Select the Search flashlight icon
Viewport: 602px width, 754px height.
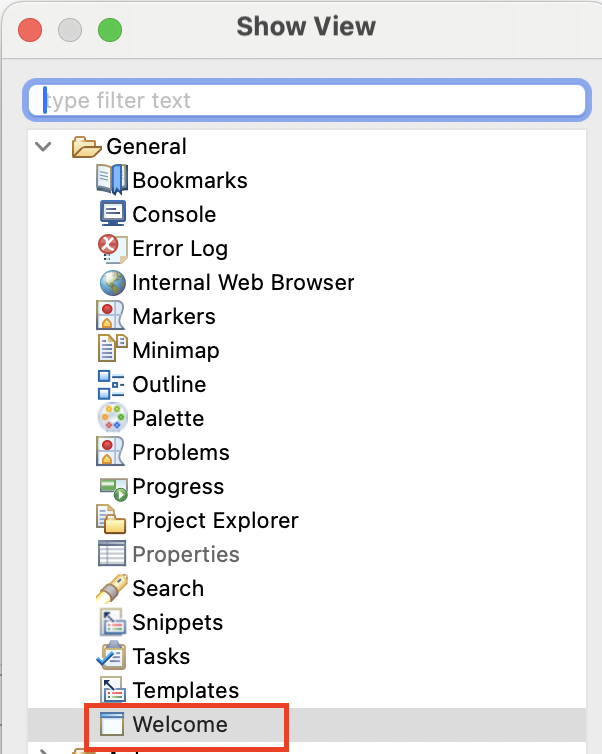tap(112, 588)
